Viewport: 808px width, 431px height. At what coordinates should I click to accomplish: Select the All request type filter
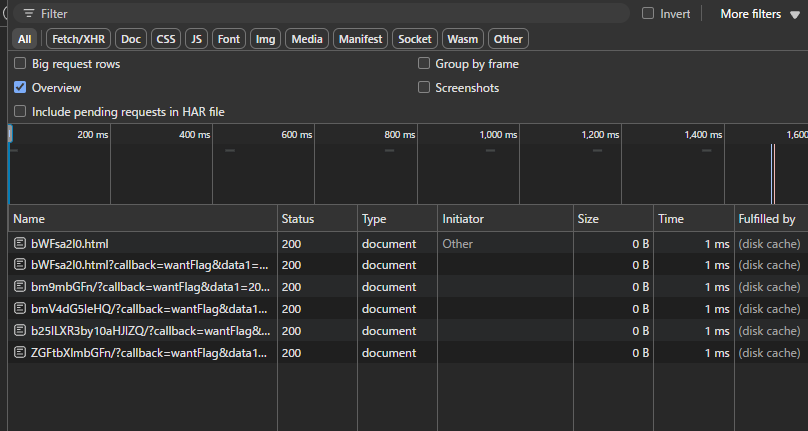pyautogui.click(x=24, y=39)
